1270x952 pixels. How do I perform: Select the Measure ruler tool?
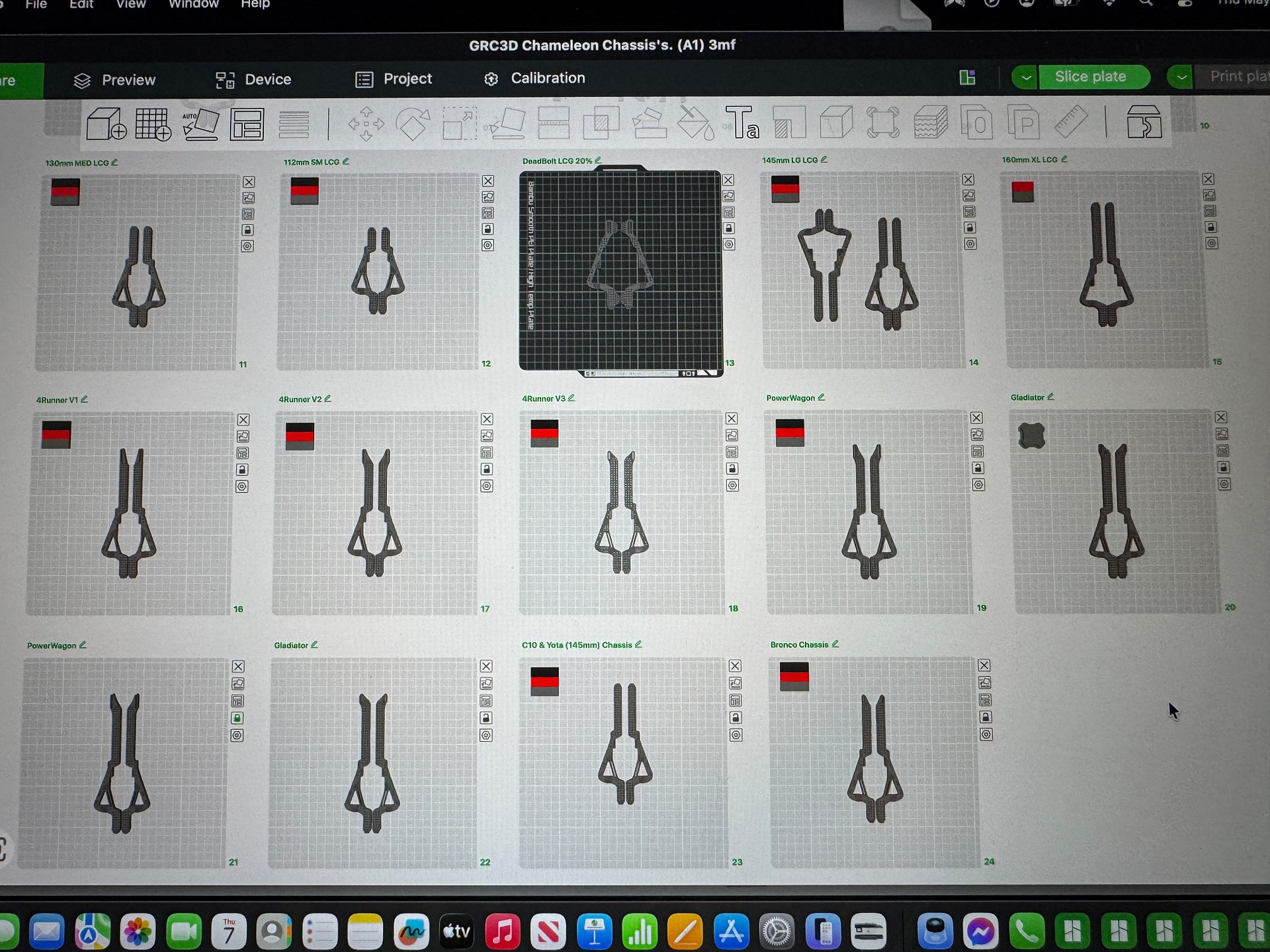coord(1071,122)
